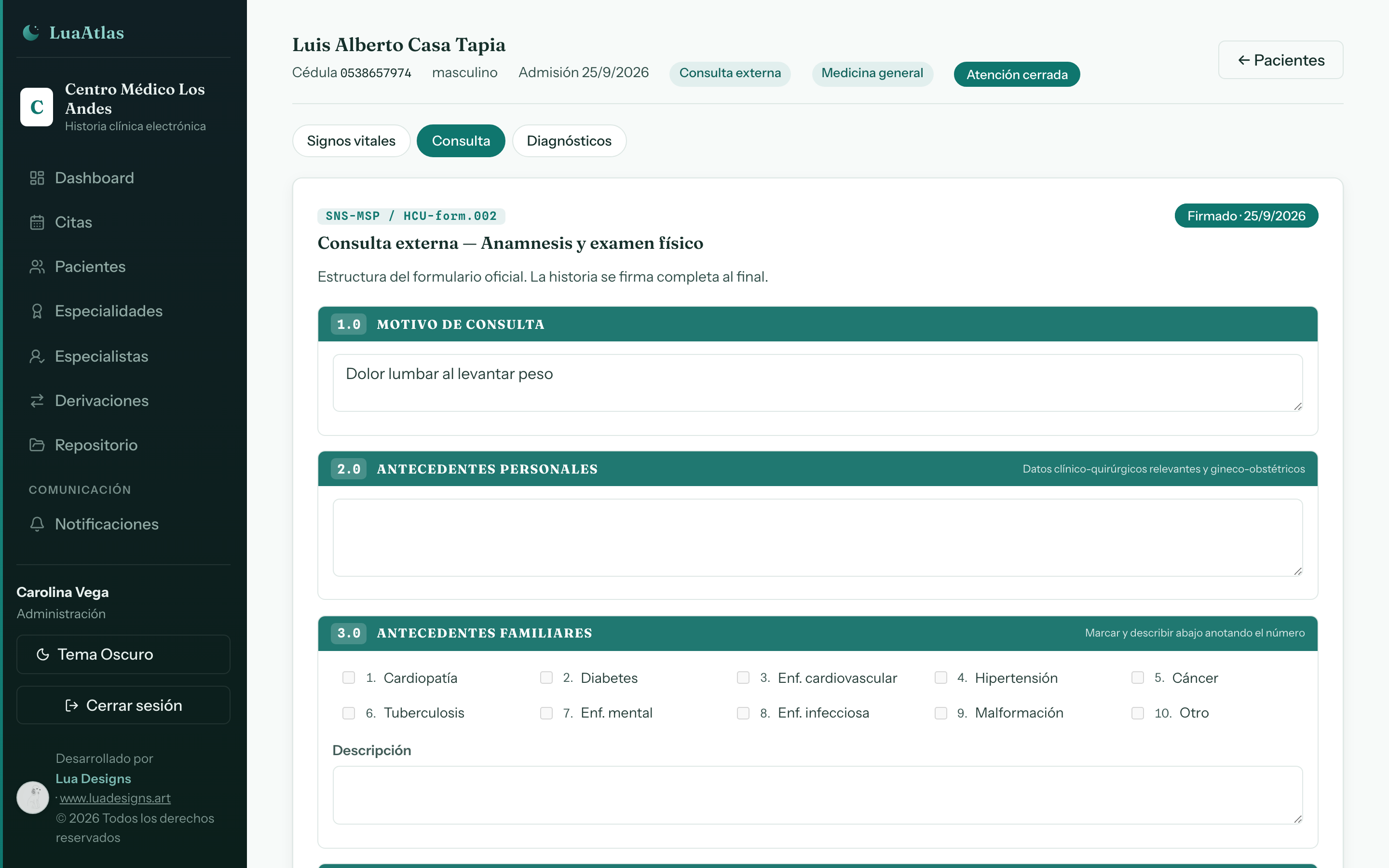This screenshot has width=1389, height=868.
Task: Click the Especialidades badge icon
Action: (x=37, y=311)
